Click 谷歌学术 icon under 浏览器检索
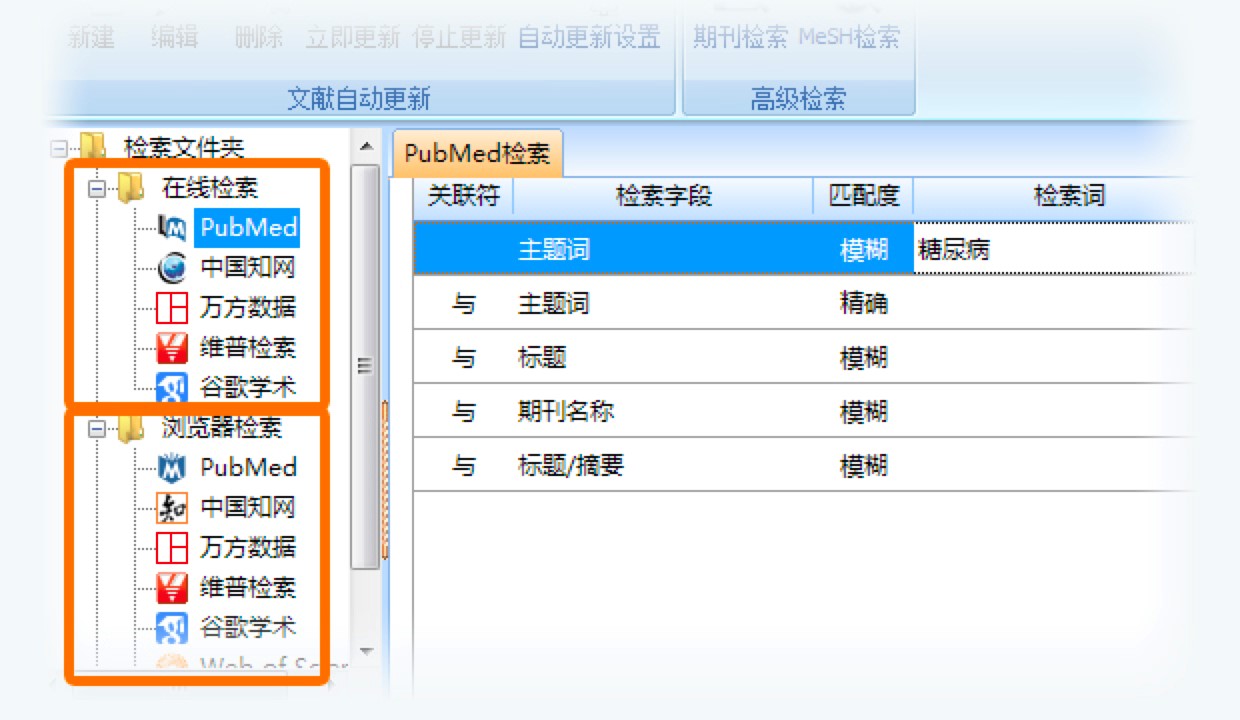The image size is (1240, 720). click(172, 628)
